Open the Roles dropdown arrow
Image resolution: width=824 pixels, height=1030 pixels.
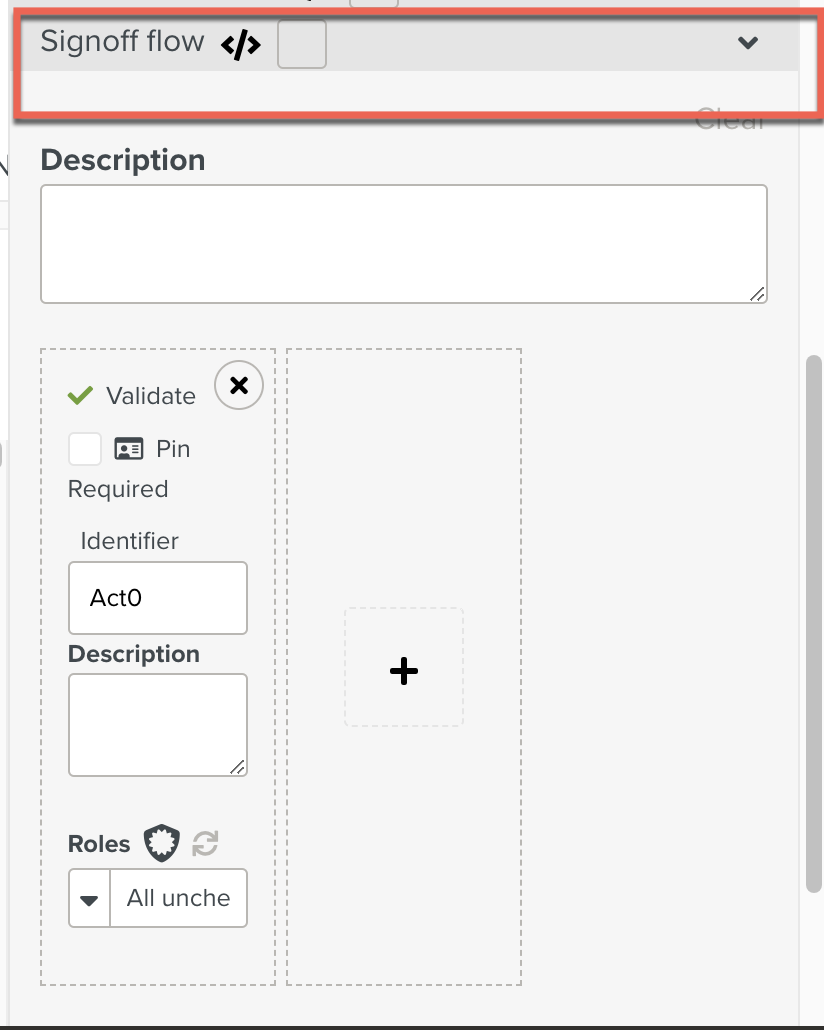point(89,899)
